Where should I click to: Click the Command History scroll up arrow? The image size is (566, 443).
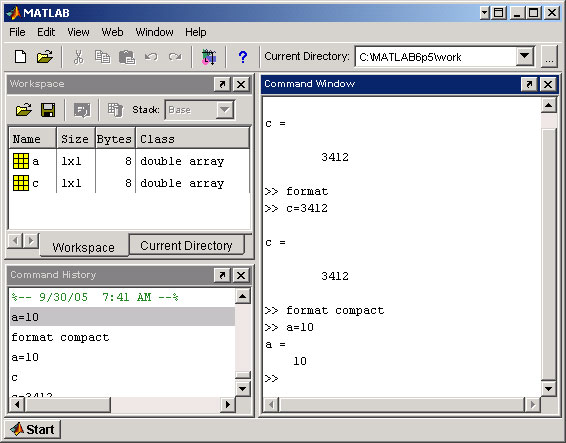click(x=243, y=296)
